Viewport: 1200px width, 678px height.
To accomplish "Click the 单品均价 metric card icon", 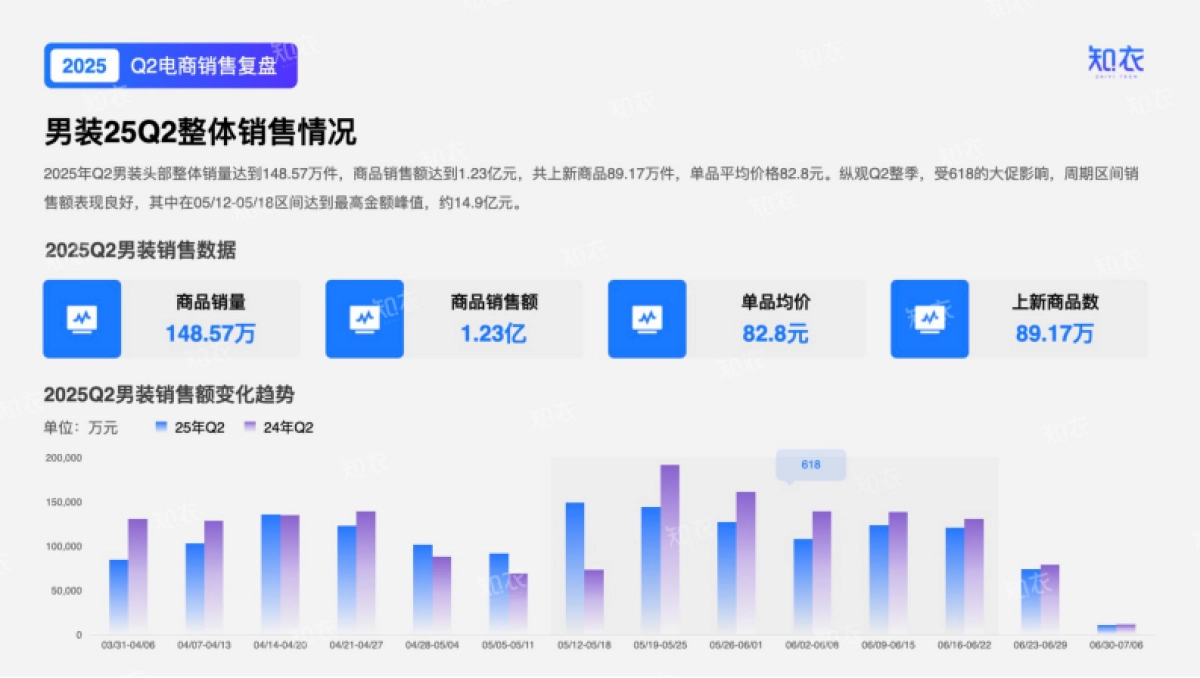I will [x=646, y=319].
